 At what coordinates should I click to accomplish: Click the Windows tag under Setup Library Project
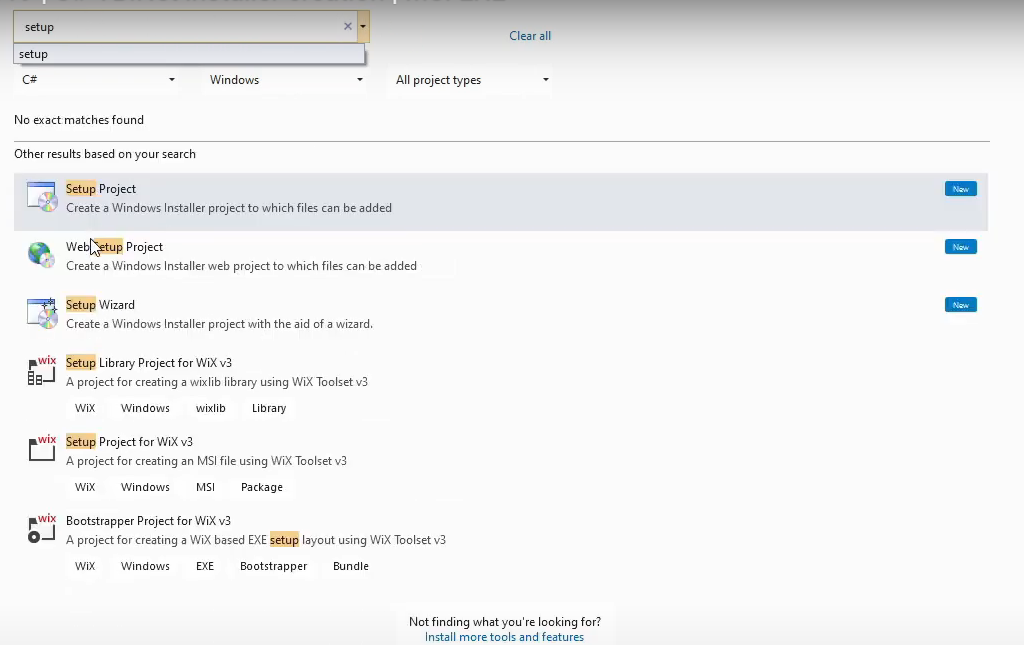click(x=145, y=408)
